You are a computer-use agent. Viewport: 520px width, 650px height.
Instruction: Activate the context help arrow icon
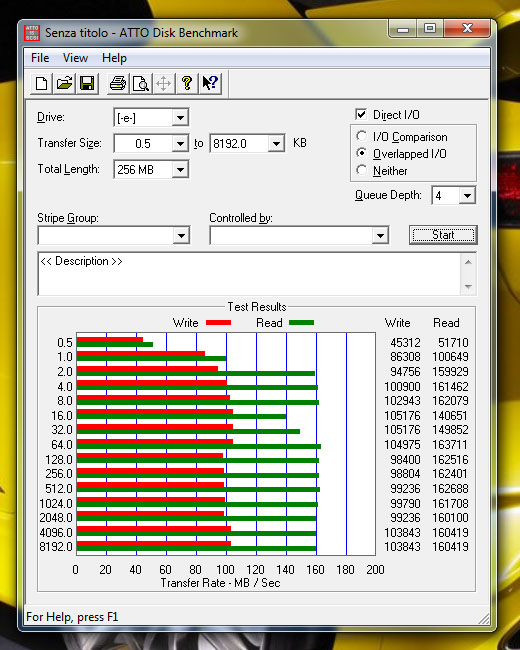click(x=210, y=83)
